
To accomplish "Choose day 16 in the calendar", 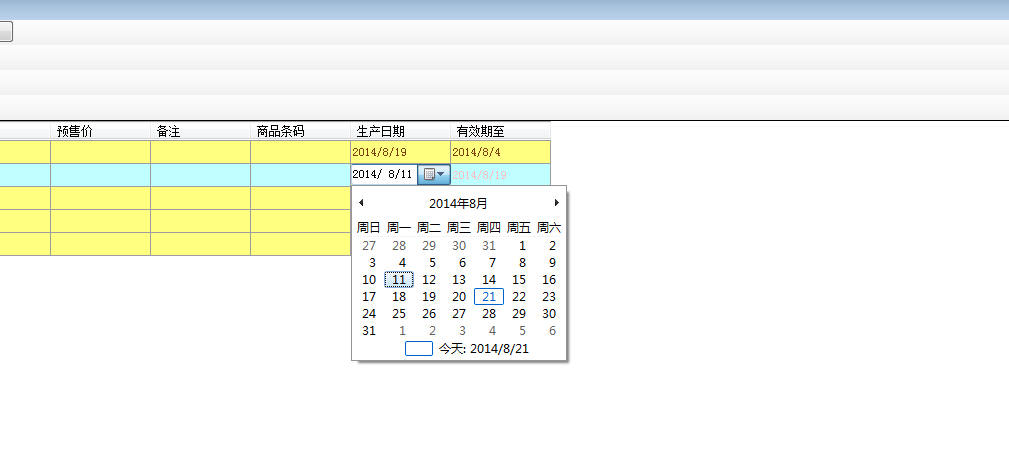I will pyautogui.click(x=549, y=280).
